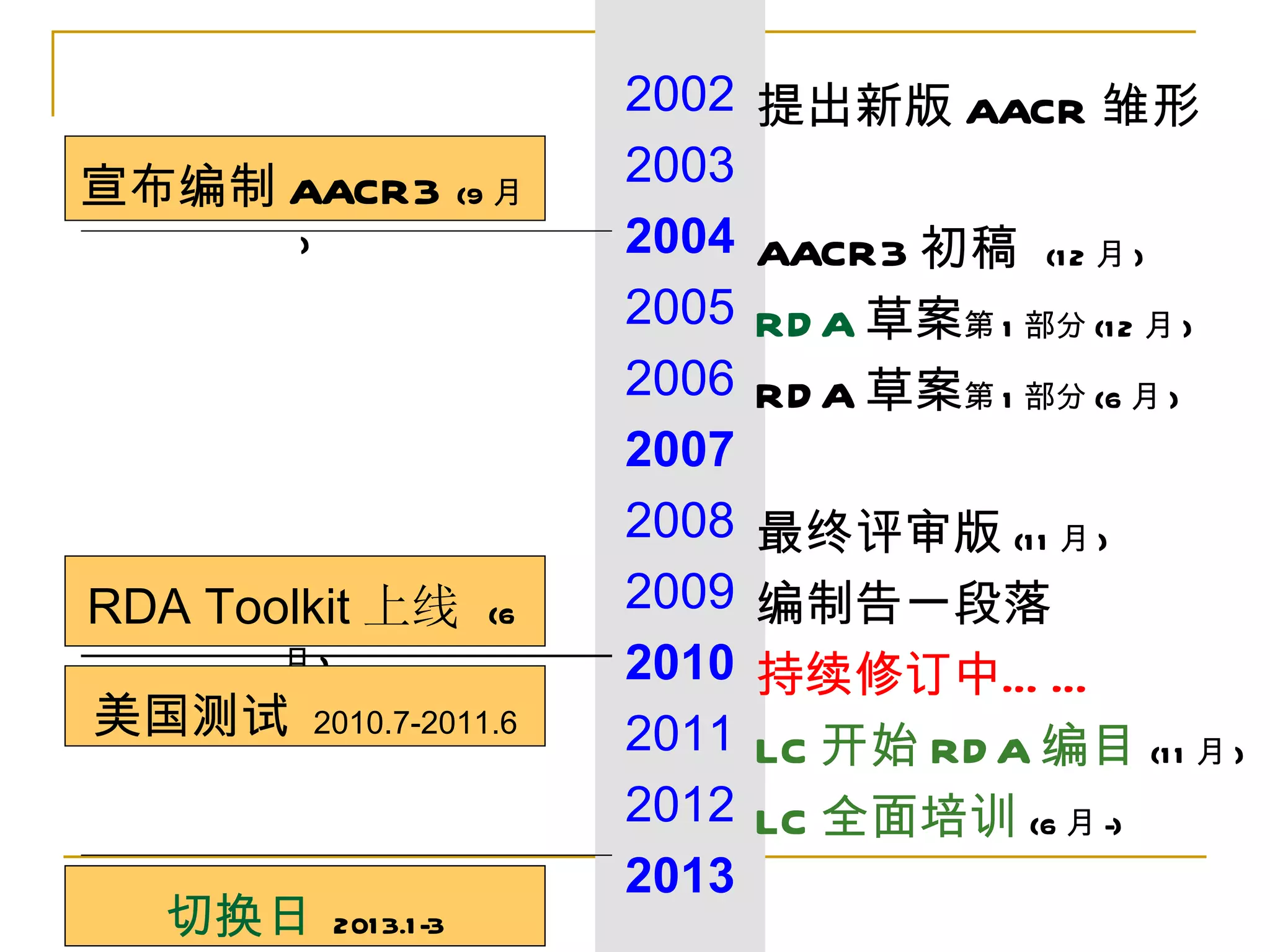Click the text AACR3 初稿 (12月)
Screen dimensions: 1270x952
[x=951, y=248]
